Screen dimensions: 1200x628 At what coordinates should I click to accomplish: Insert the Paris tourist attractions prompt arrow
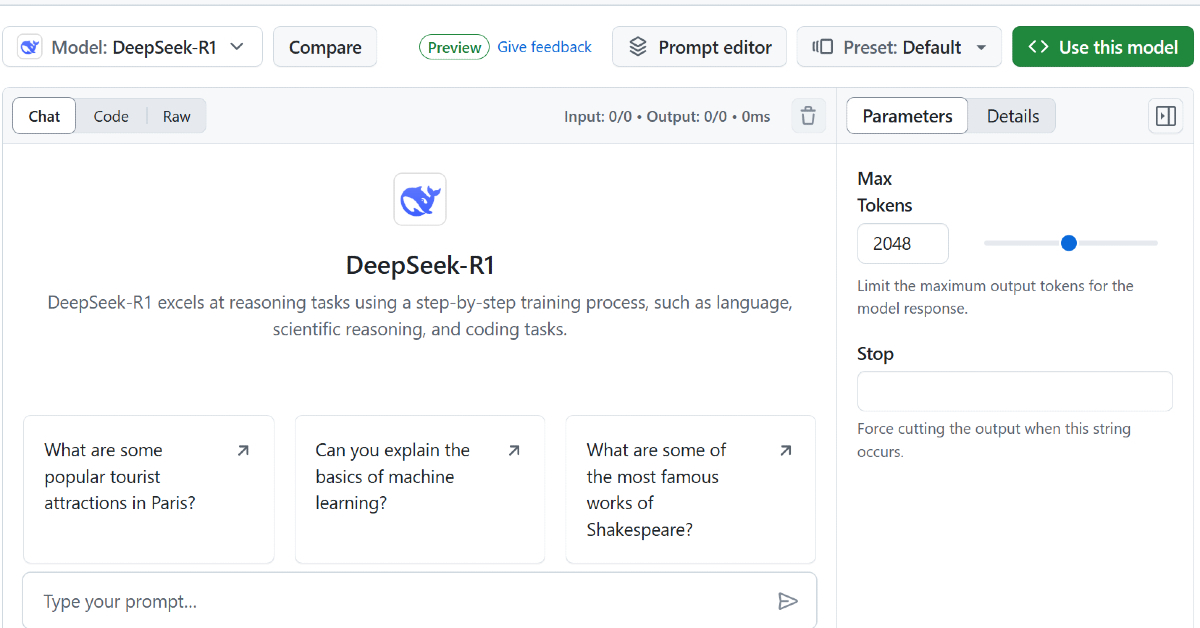242,450
